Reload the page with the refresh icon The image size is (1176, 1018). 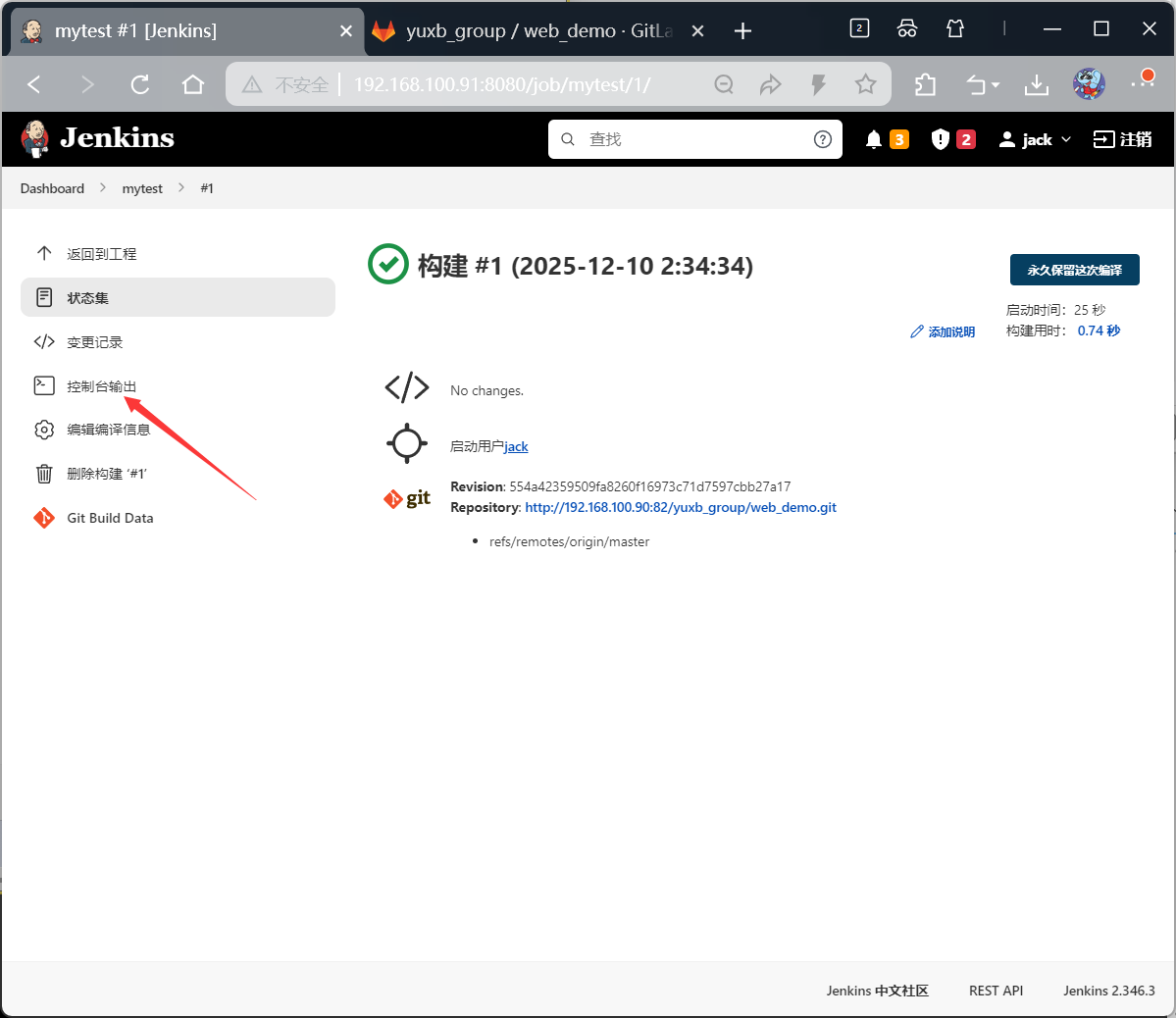pyautogui.click(x=139, y=84)
